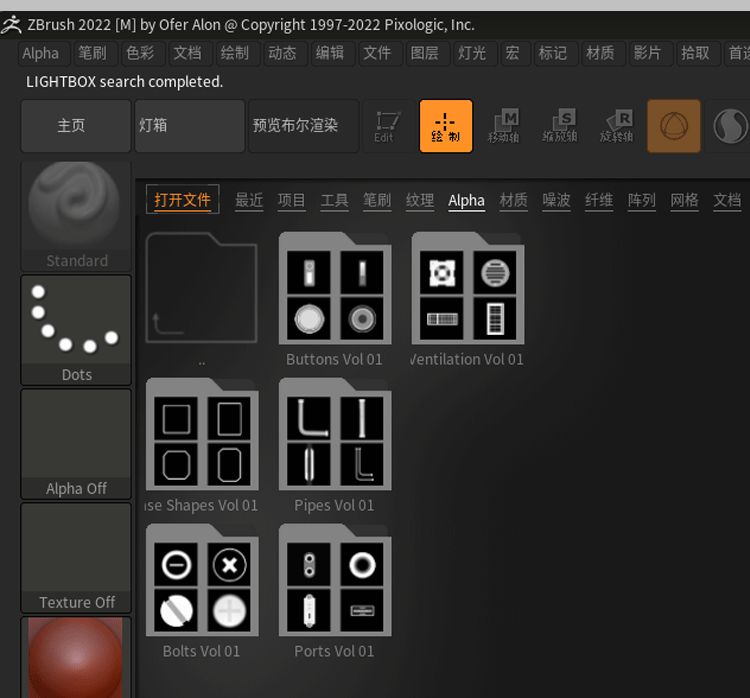
Task: Click the 主页 home button
Action: click(76, 126)
